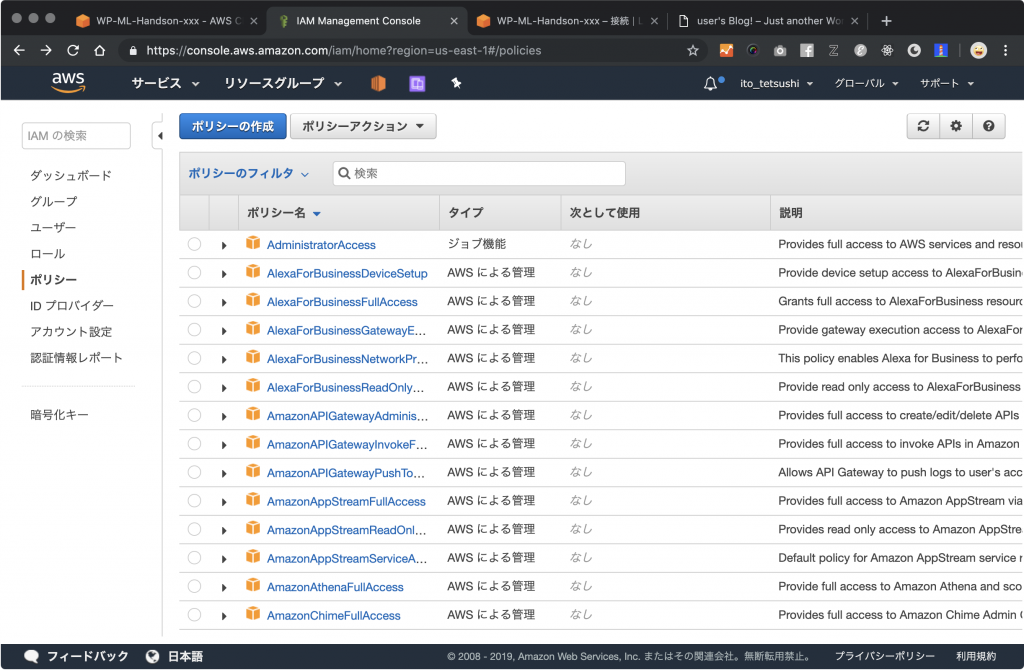Open the support dropdown menu
The height and width of the screenshot is (670, 1024).
[x=947, y=84]
